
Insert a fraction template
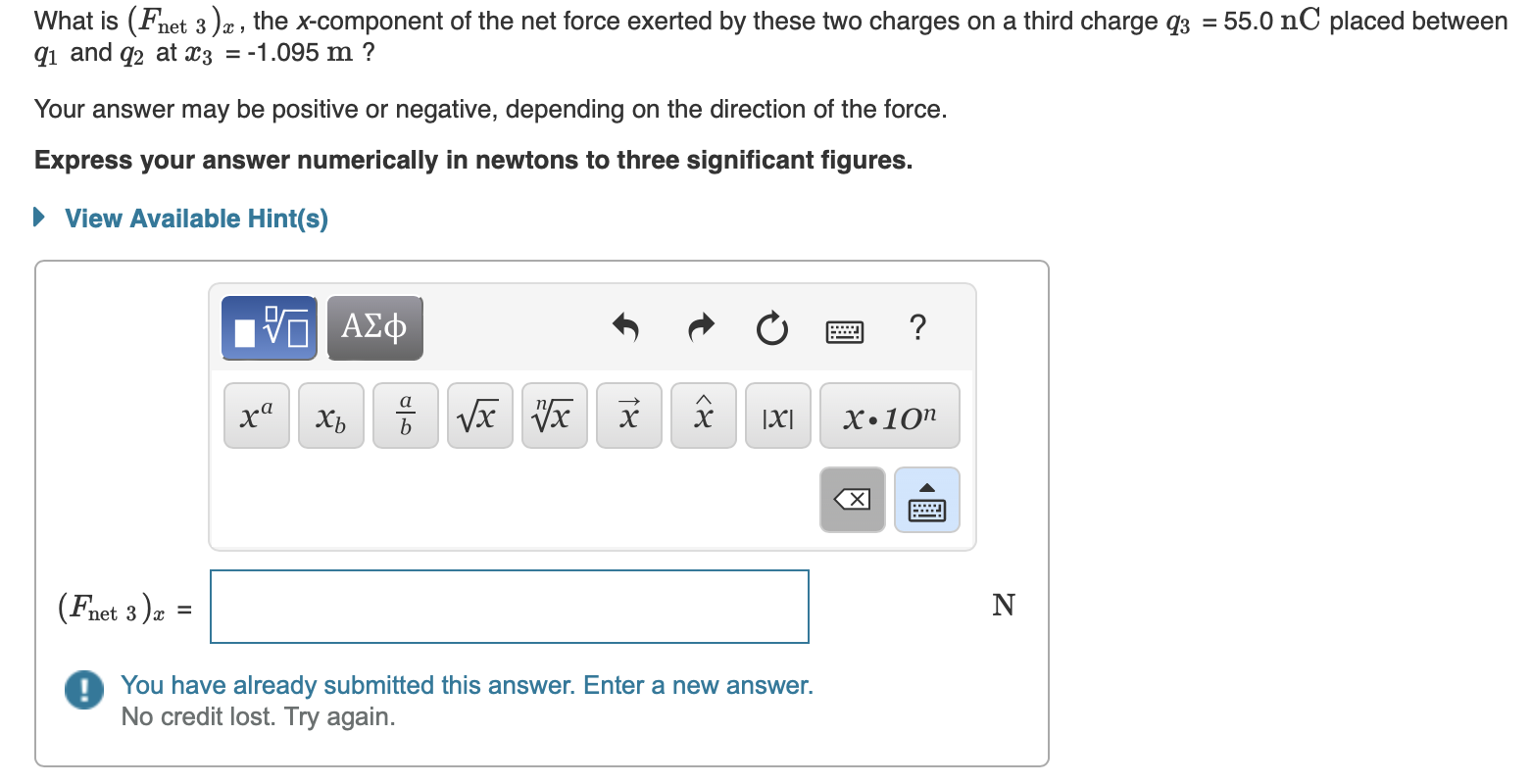point(405,415)
